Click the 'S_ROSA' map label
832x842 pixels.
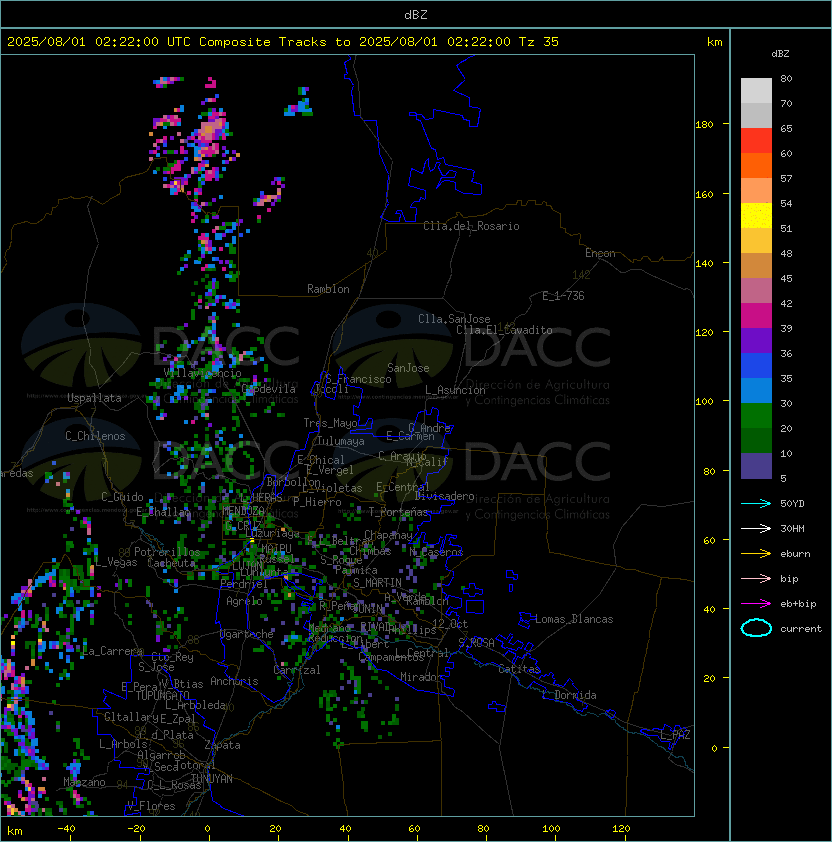tap(476, 643)
